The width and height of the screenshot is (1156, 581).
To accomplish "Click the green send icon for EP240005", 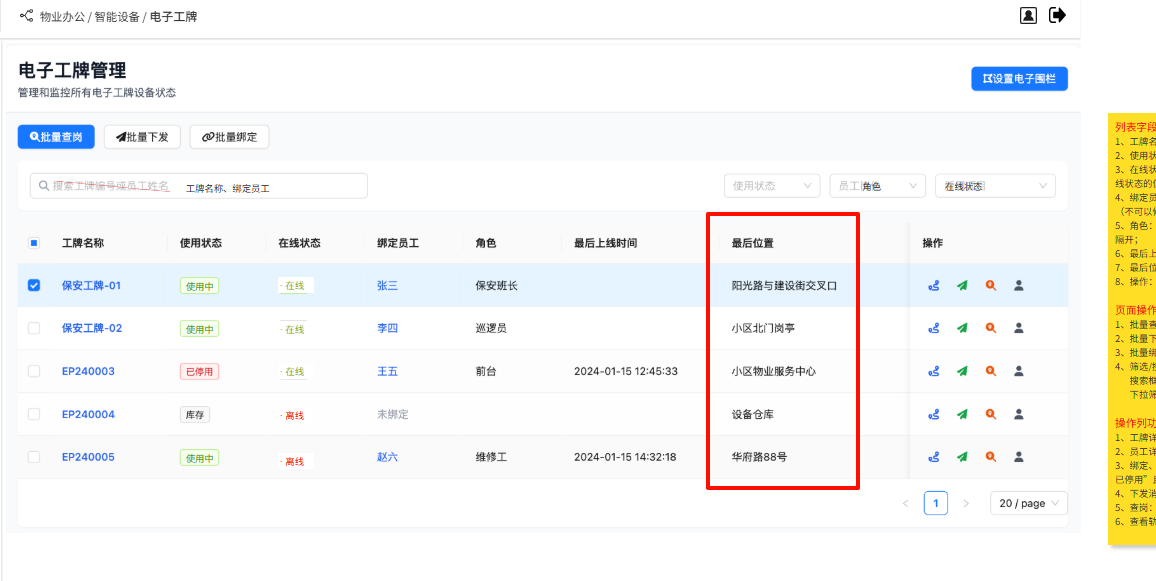I will tap(962, 457).
